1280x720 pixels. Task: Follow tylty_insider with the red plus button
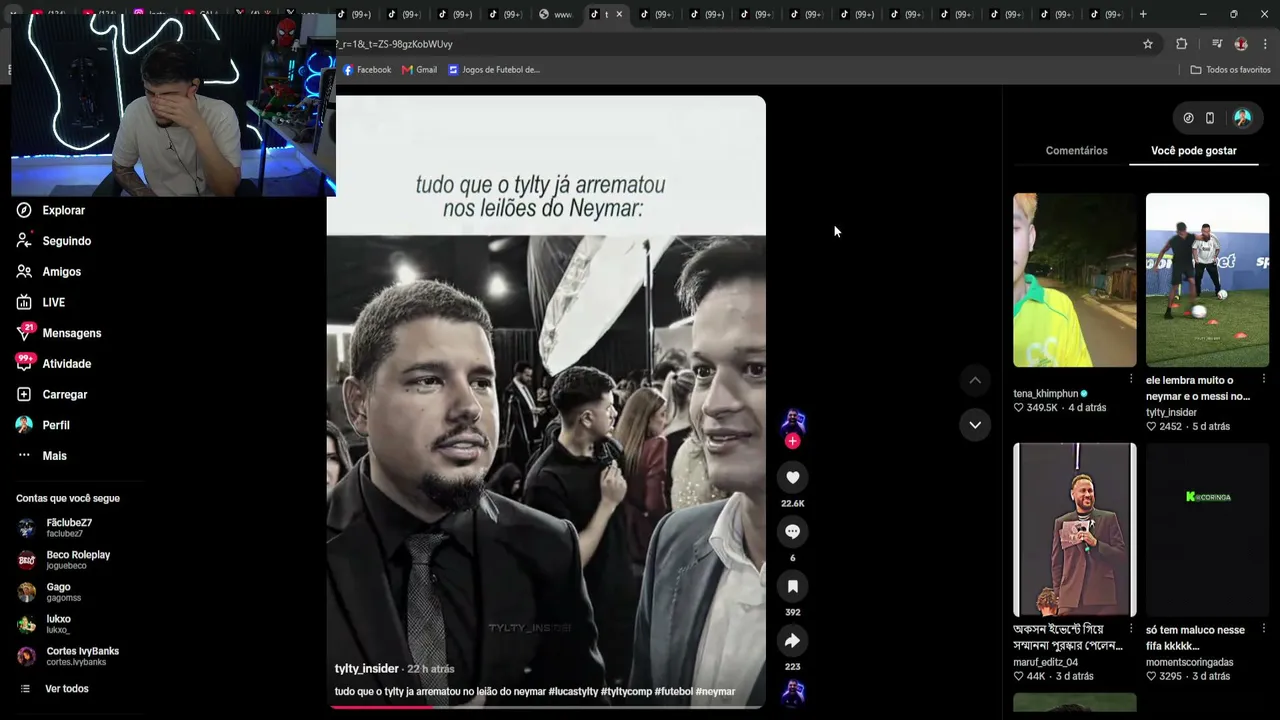point(792,441)
